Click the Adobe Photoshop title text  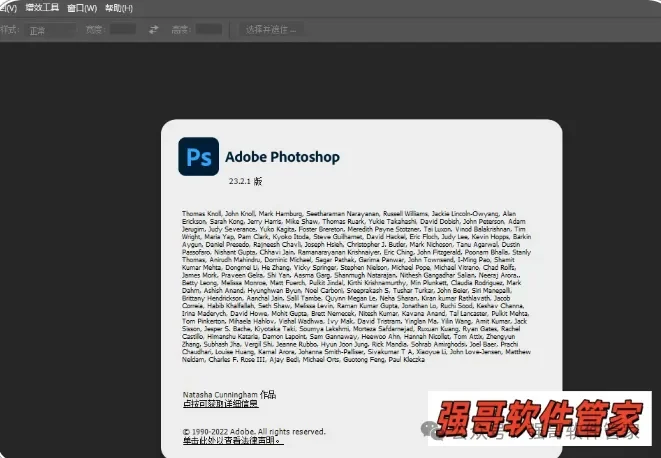pos(282,157)
